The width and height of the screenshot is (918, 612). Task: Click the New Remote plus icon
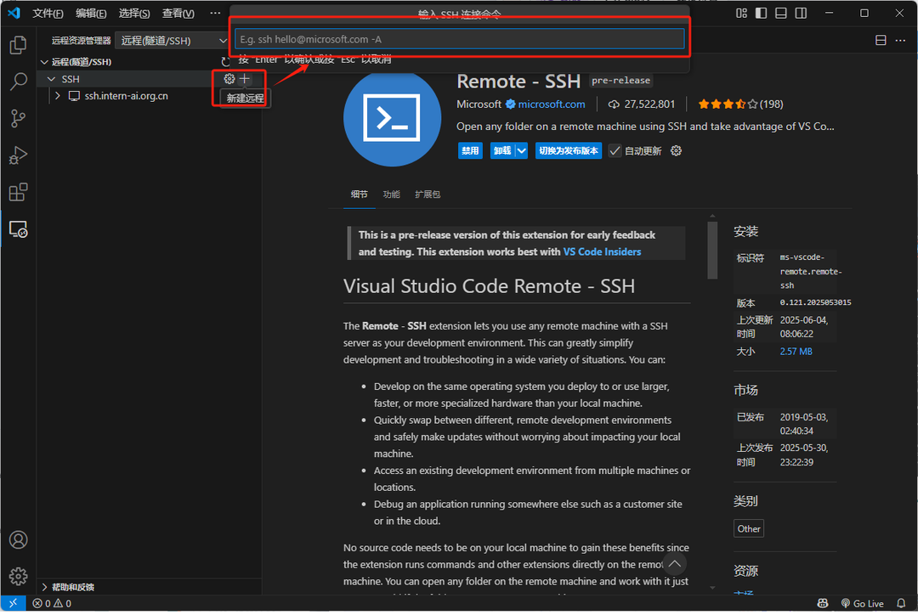245,78
